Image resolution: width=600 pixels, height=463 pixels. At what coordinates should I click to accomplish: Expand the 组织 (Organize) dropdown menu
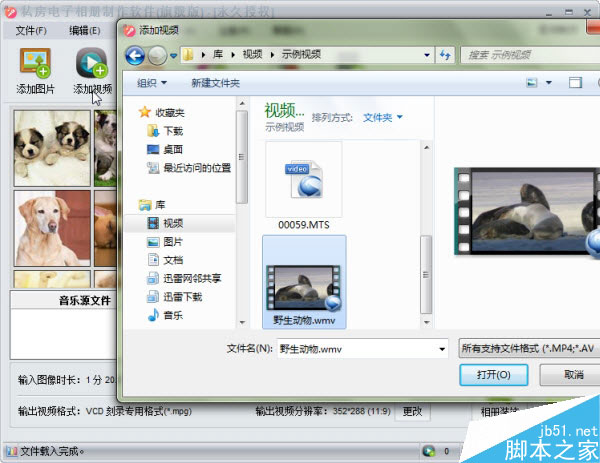click(152, 82)
